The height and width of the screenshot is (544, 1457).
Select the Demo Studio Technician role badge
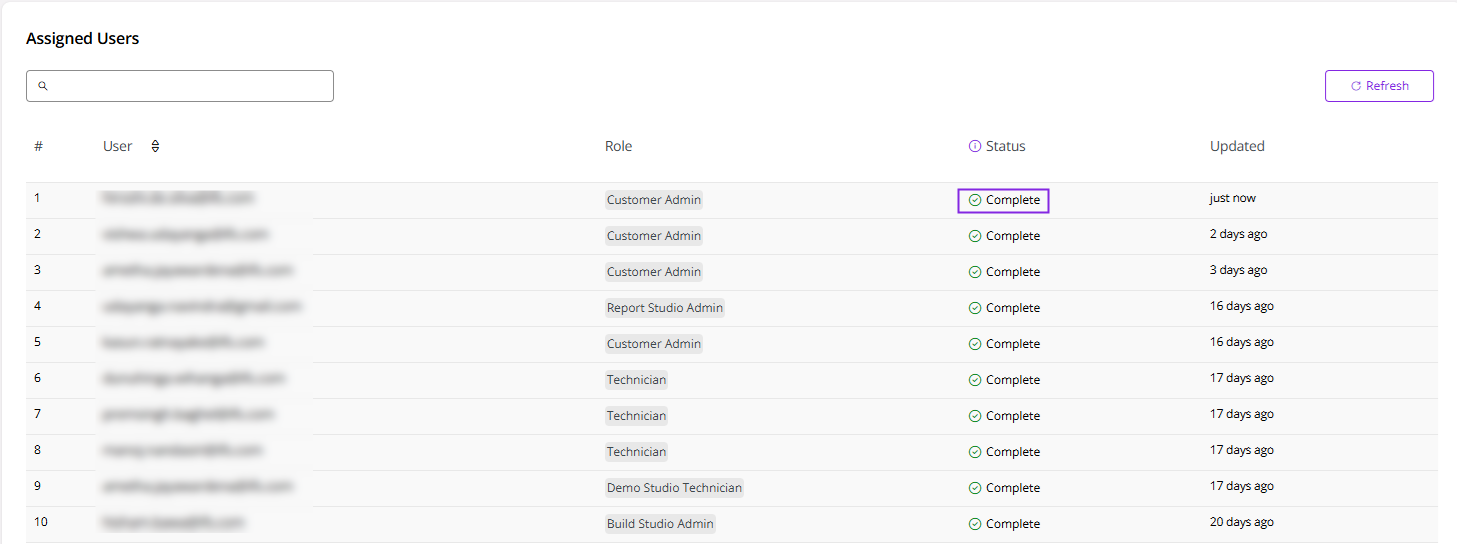coord(674,488)
